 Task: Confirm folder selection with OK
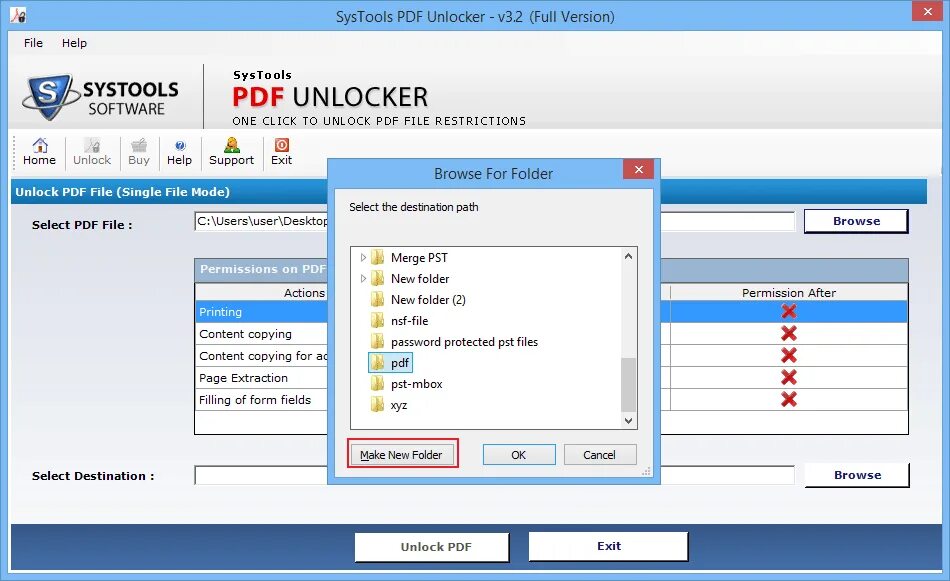[x=519, y=454]
